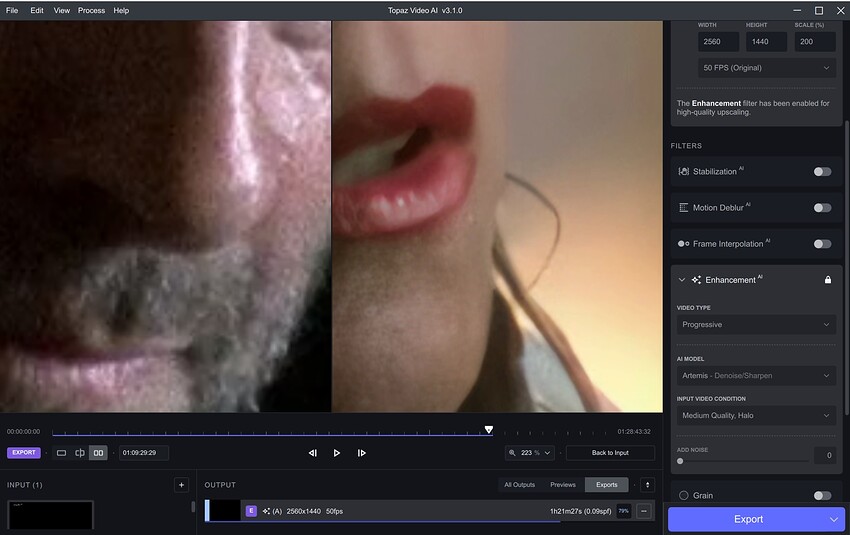
Task: Click the 79% export progress indicator
Action: click(x=624, y=511)
